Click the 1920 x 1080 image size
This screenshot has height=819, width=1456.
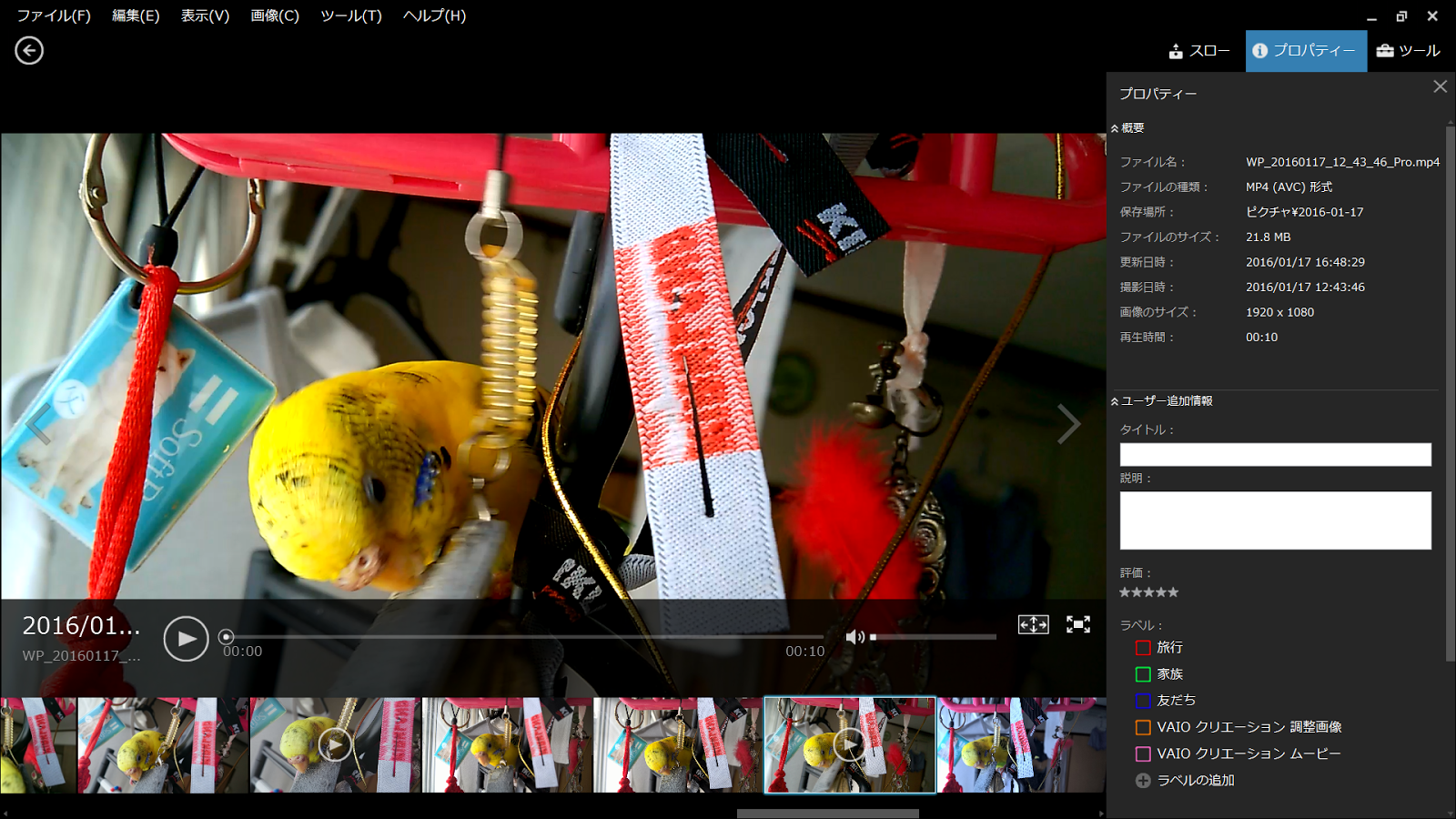click(x=1279, y=312)
